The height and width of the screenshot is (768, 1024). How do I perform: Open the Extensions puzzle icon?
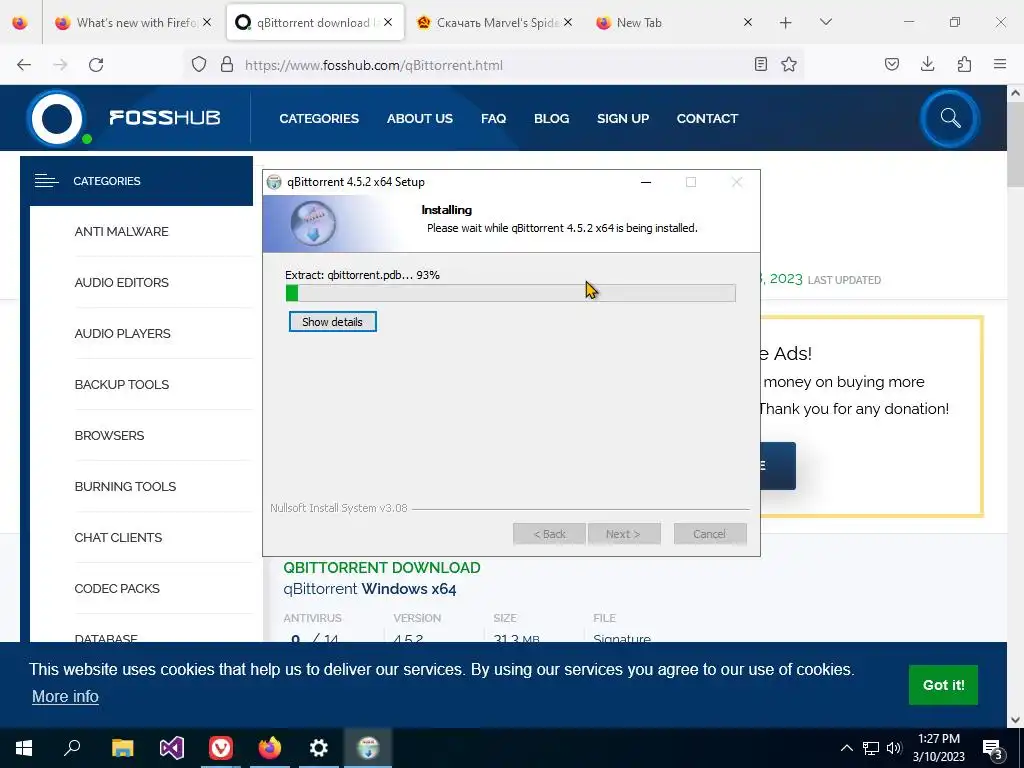click(x=964, y=64)
